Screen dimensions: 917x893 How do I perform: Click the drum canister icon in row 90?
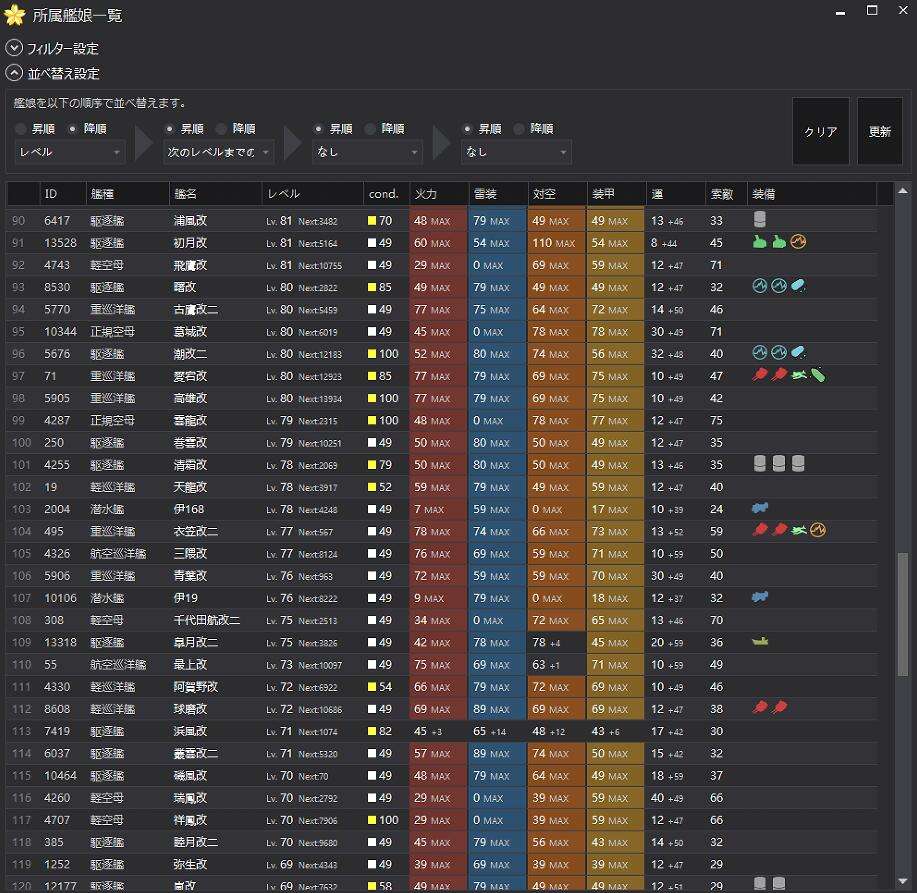point(760,219)
